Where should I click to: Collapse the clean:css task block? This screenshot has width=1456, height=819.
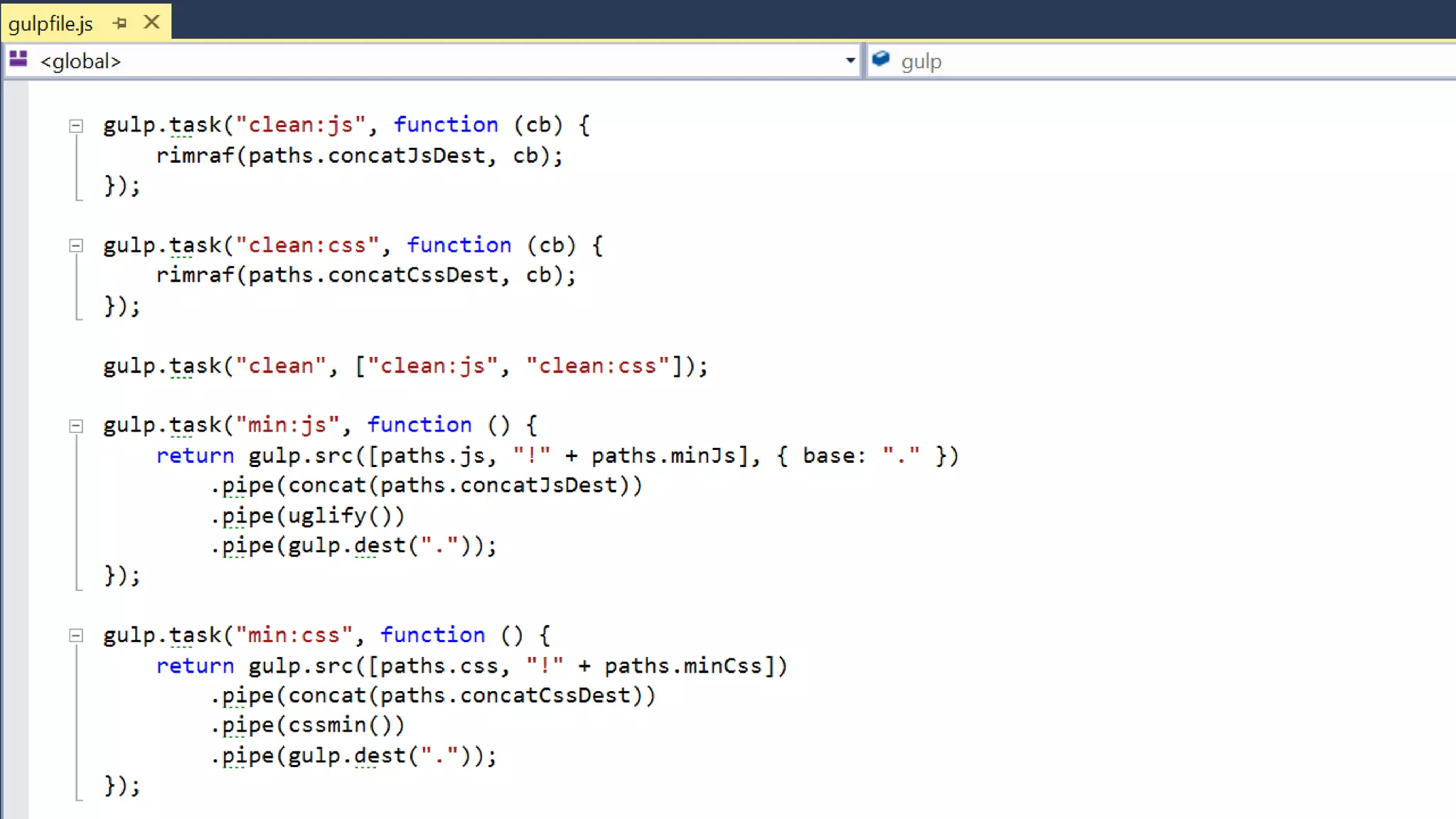(76, 247)
